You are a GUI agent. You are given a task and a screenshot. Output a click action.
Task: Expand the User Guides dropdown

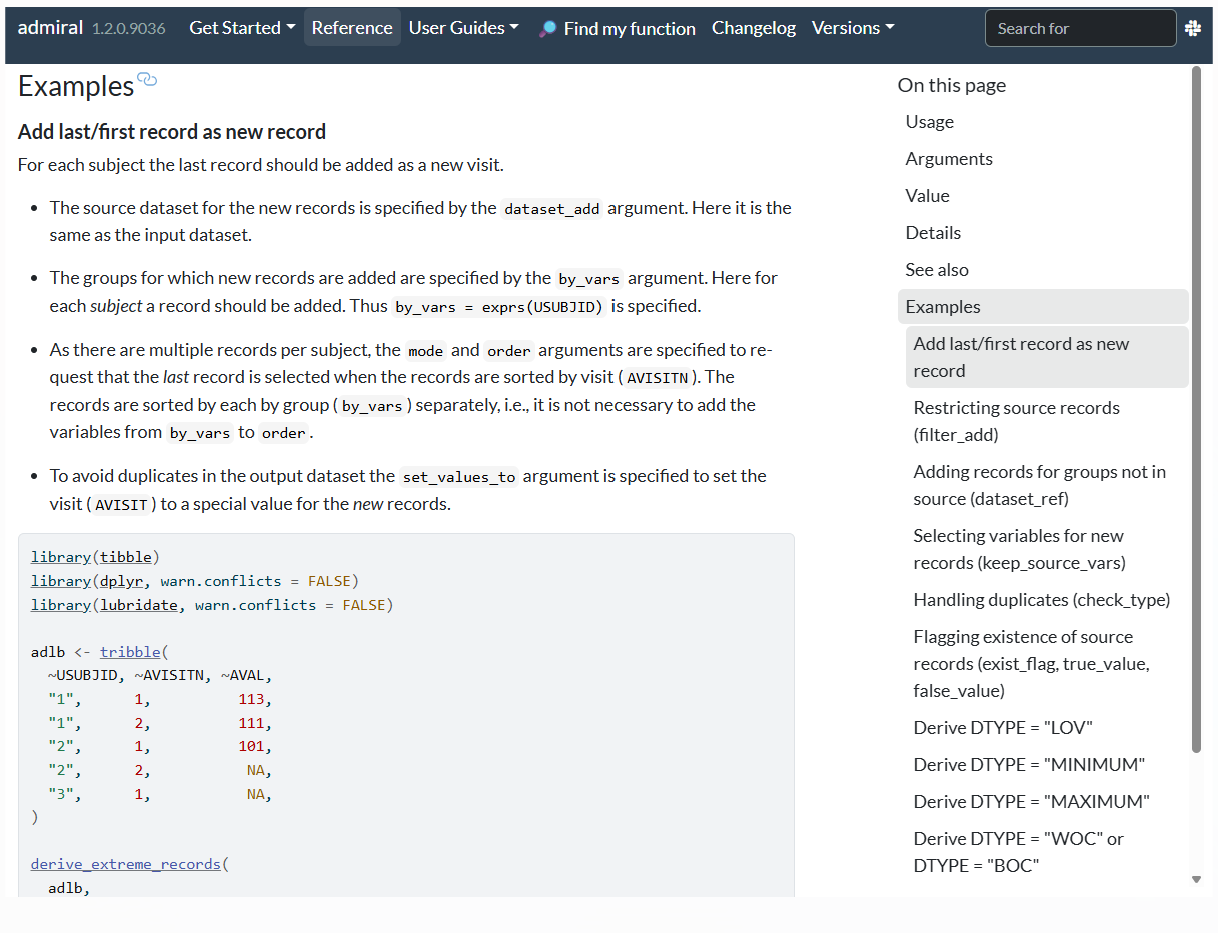463,28
